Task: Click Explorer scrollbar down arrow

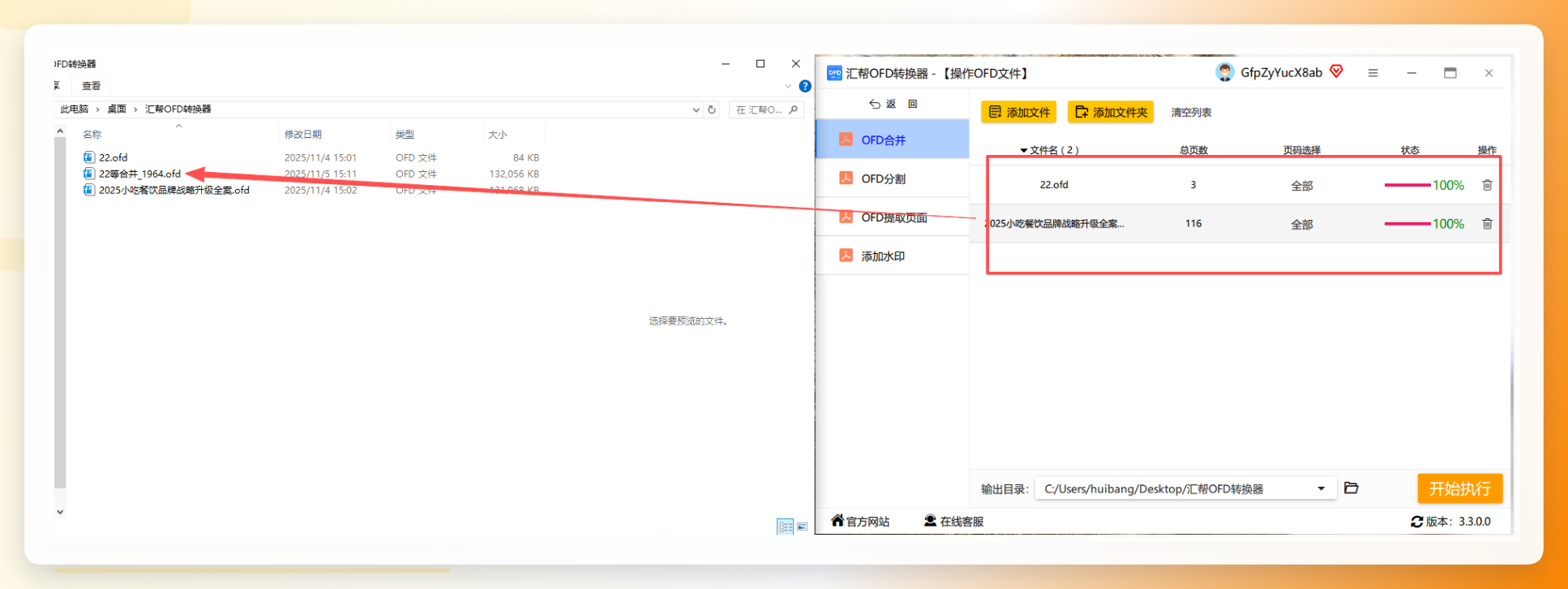Action: click(x=60, y=512)
